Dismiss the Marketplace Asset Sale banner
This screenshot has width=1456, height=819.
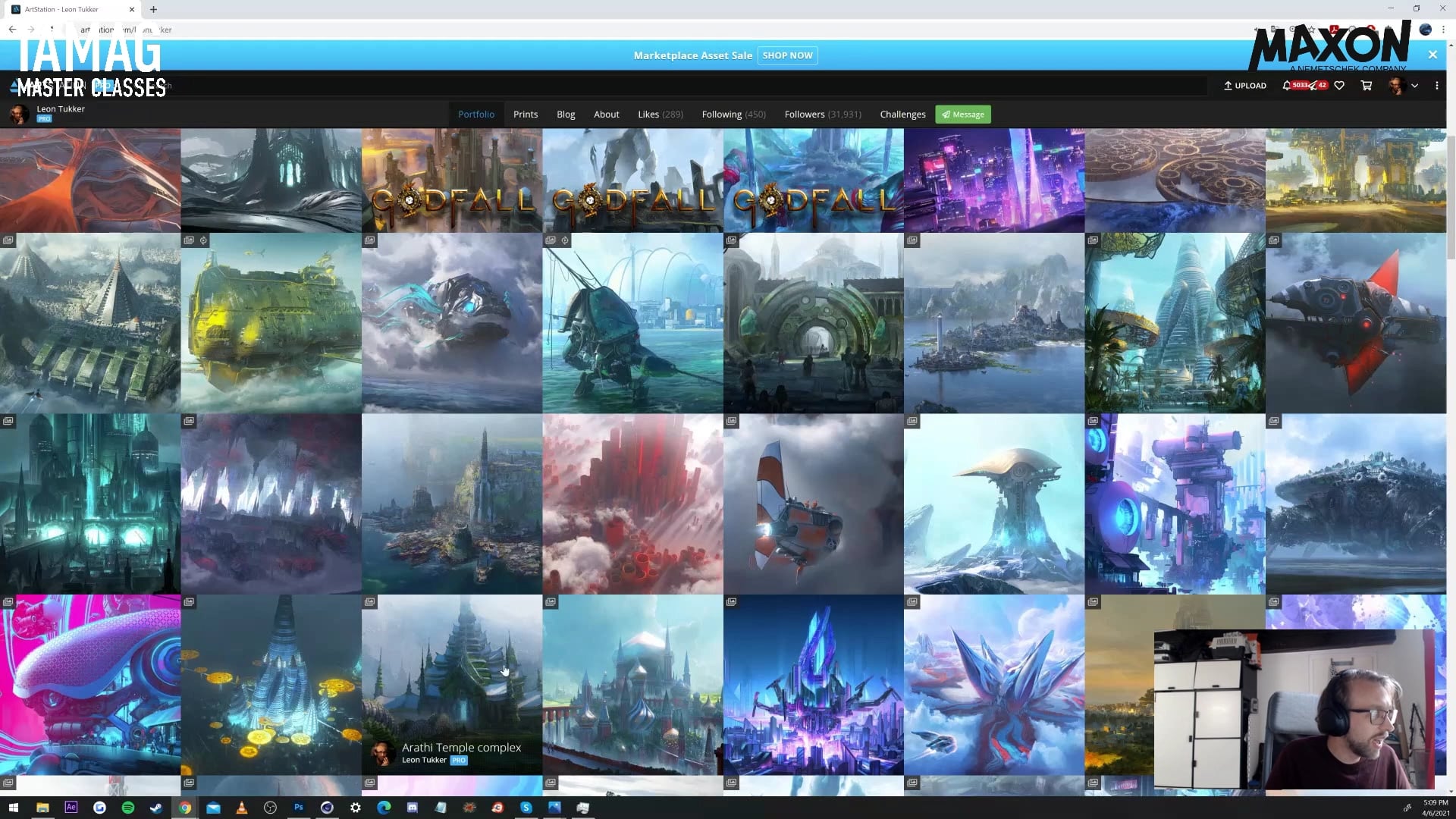point(1432,55)
